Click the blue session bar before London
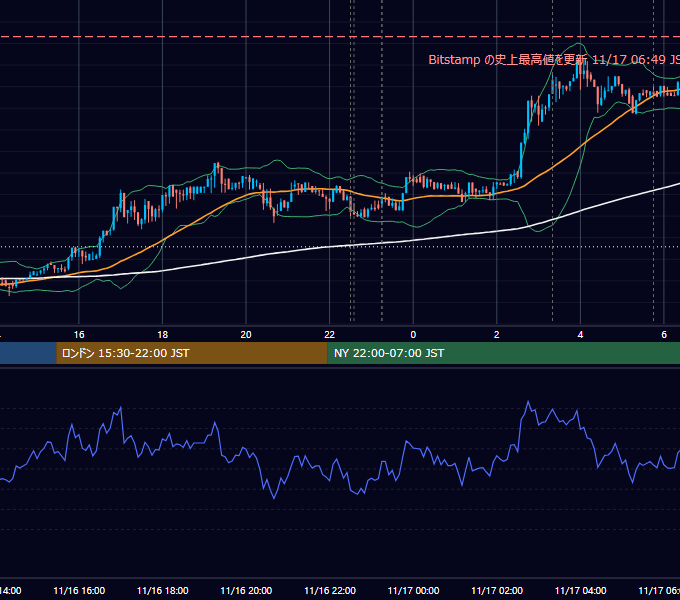This screenshot has width=680, height=600. 28,353
